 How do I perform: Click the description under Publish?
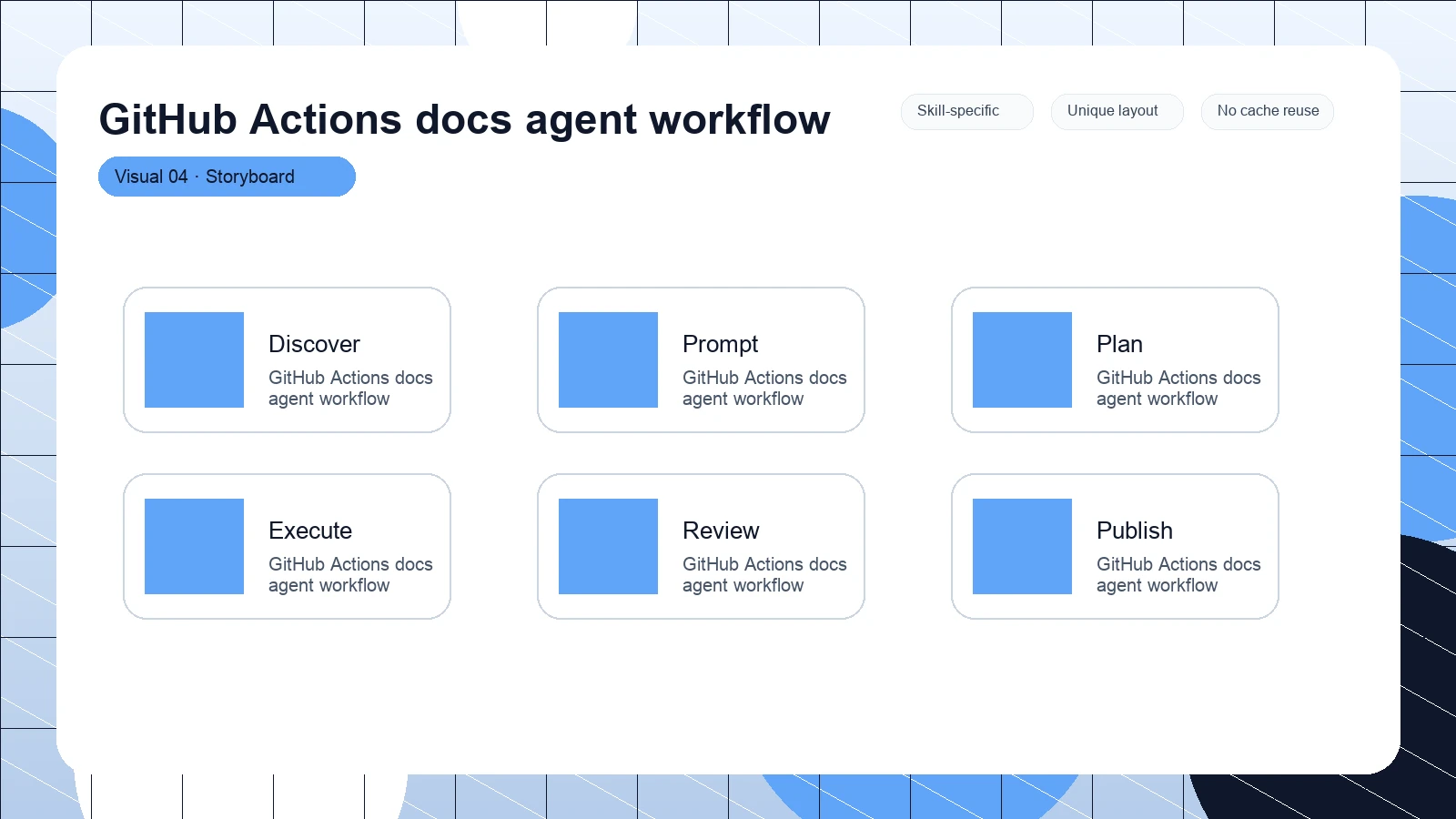[1178, 575]
